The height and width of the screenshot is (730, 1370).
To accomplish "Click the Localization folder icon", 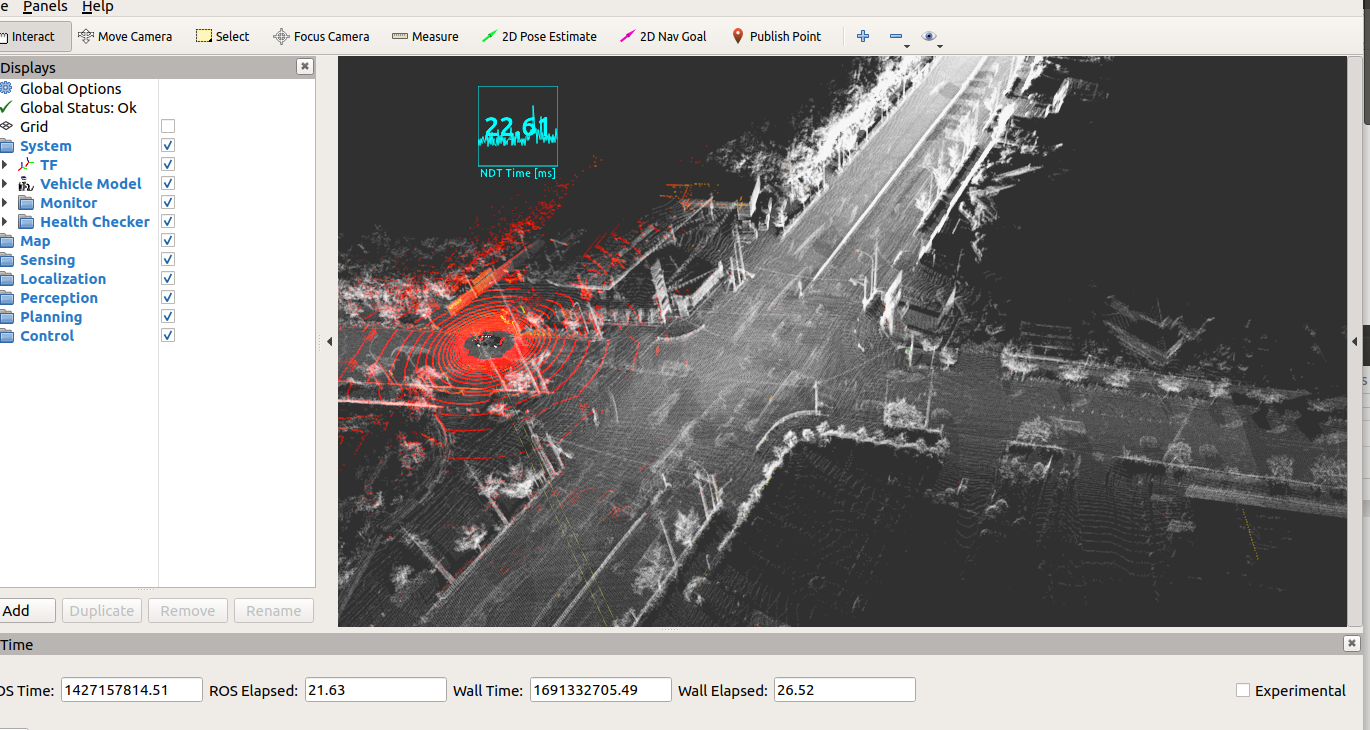I will 7,279.
